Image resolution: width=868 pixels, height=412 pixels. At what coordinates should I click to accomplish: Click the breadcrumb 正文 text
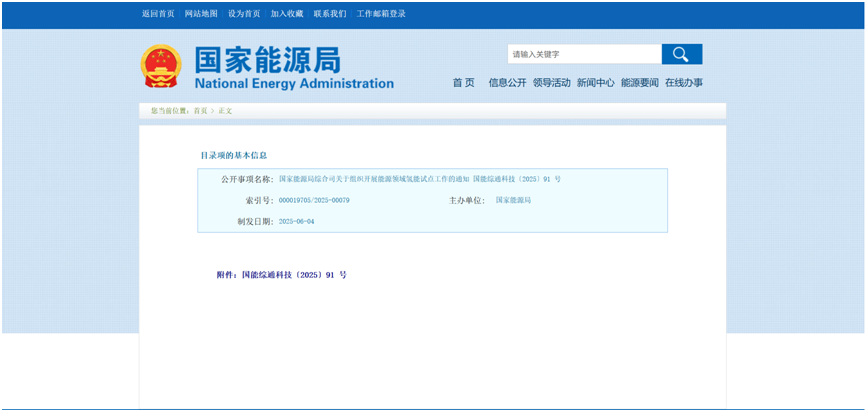pyautogui.click(x=225, y=111)
